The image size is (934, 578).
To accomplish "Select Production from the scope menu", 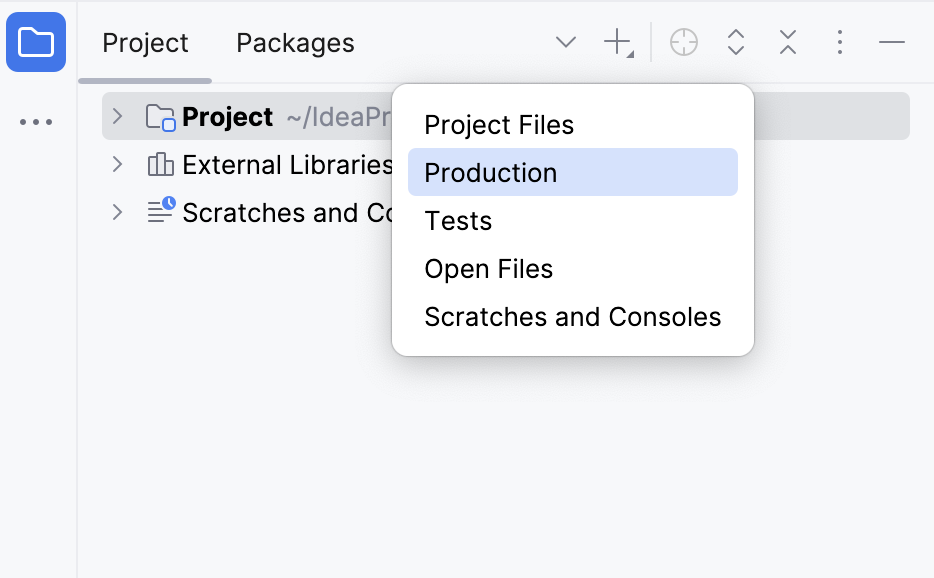I will tap(490, 172).
